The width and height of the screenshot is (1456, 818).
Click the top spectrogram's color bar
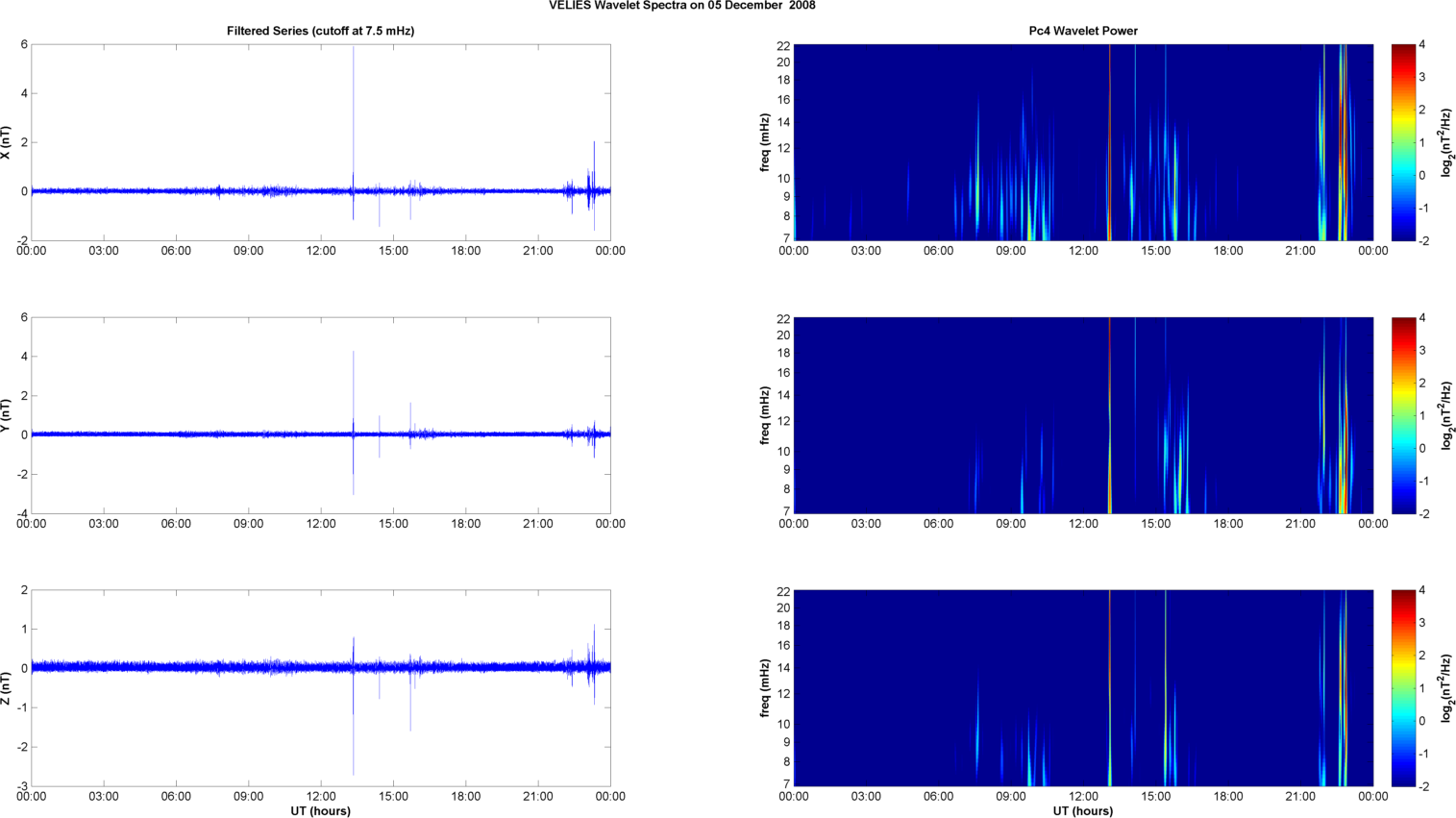tap(1403, 142)
